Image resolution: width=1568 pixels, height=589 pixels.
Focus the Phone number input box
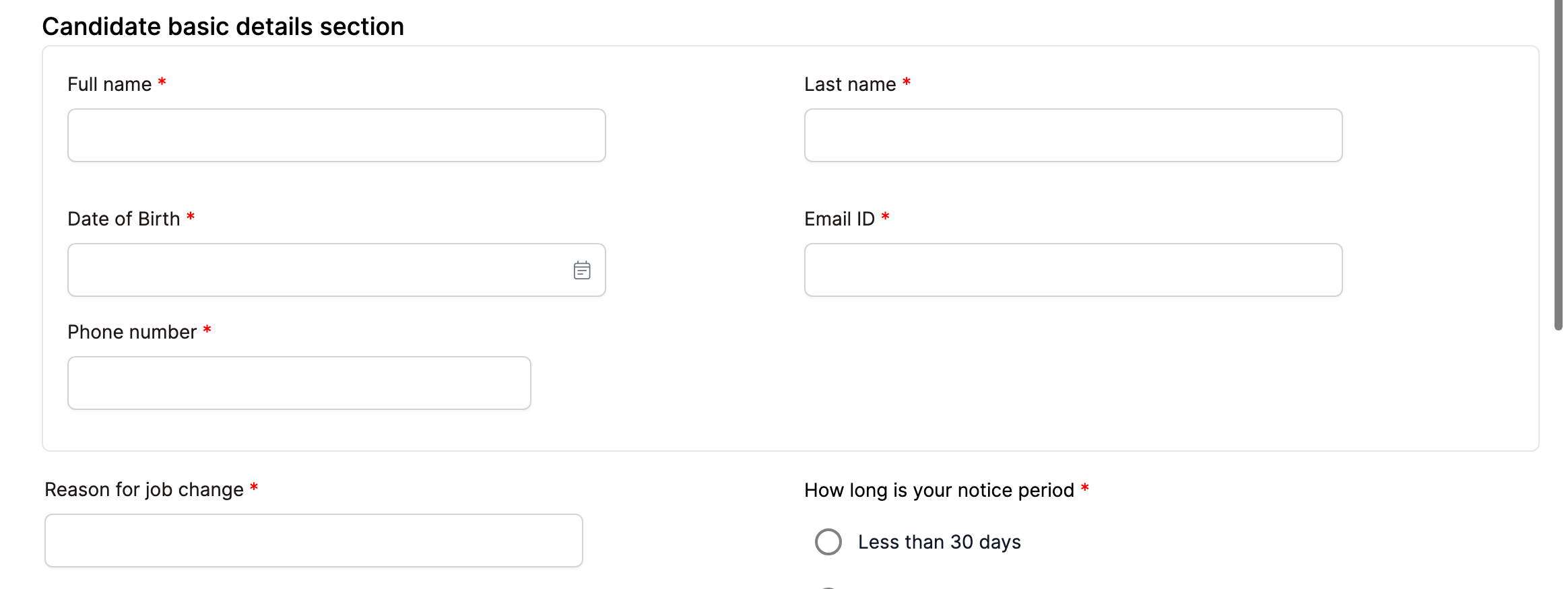pyautogui.click(x=299, y=383)
